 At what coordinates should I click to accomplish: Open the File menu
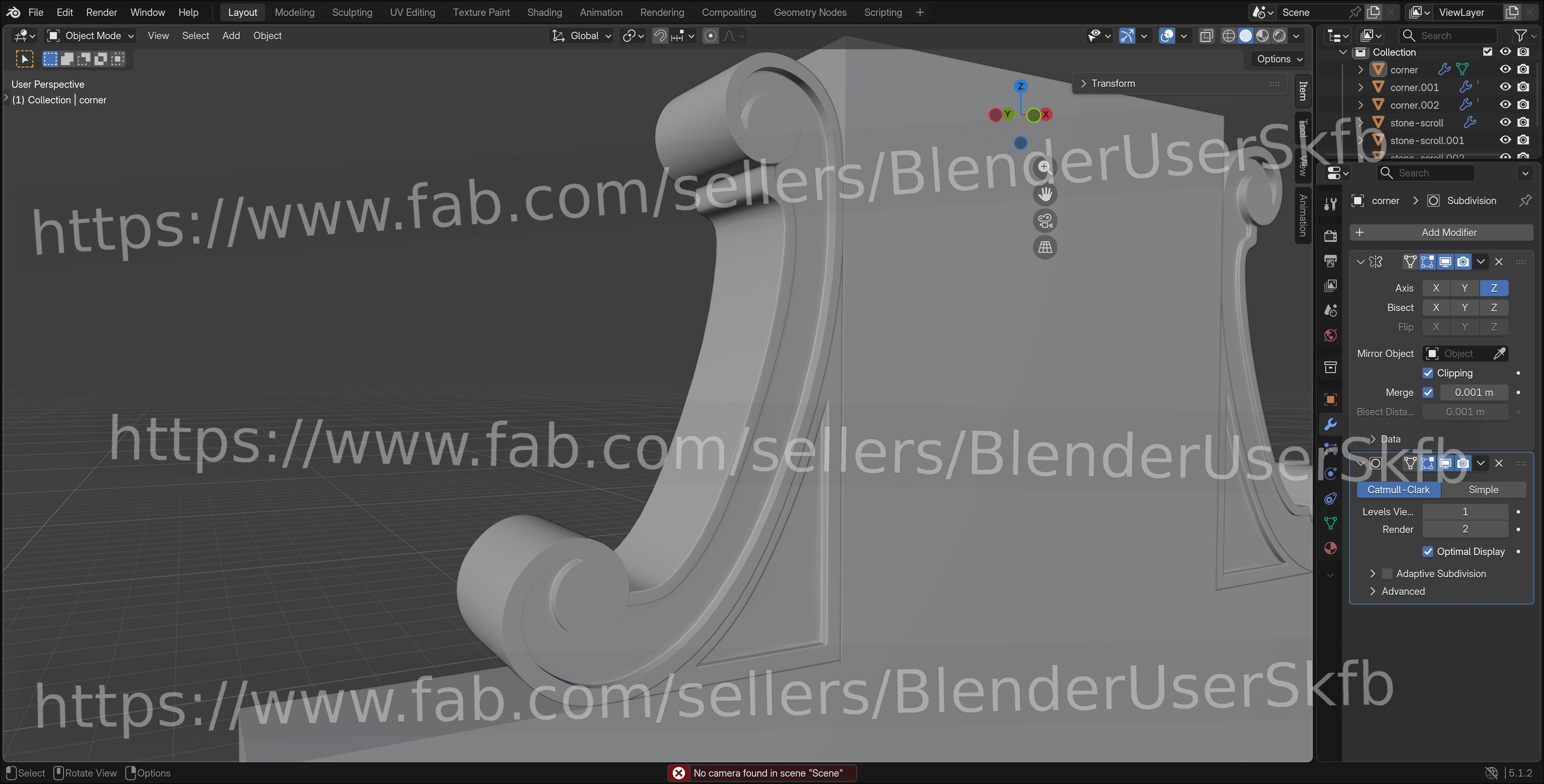(x=36, y=12)
